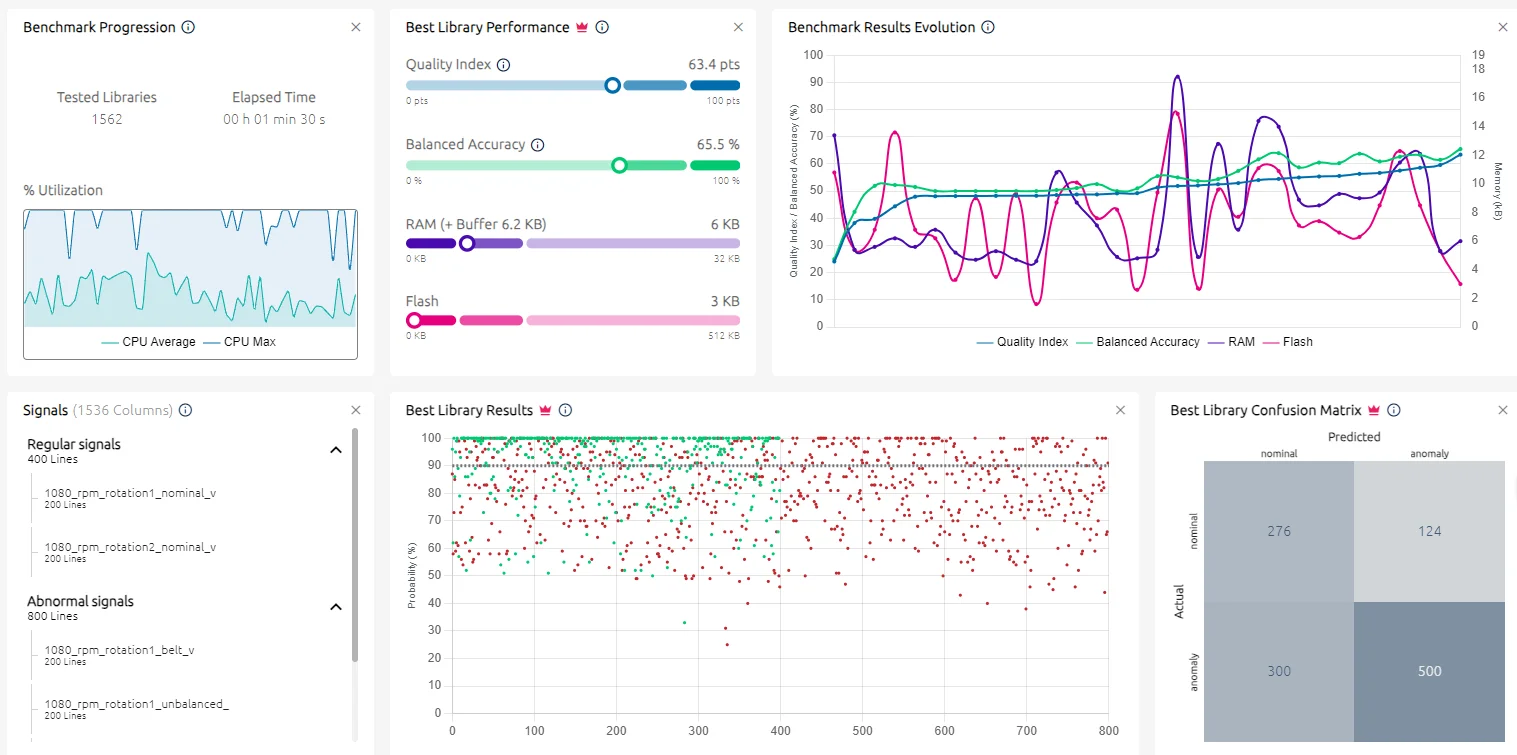Click the (1536 Columns) label
Screen dimensions: 1517x755
(123, 410)
